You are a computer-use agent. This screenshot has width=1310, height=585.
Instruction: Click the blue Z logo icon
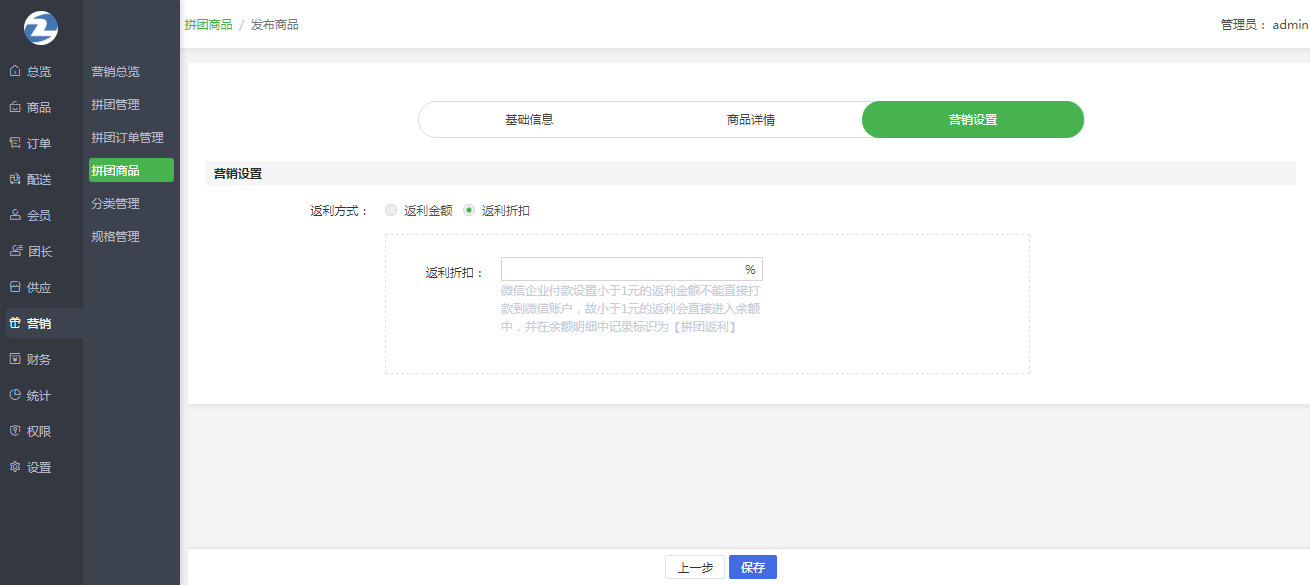[41, 27]
